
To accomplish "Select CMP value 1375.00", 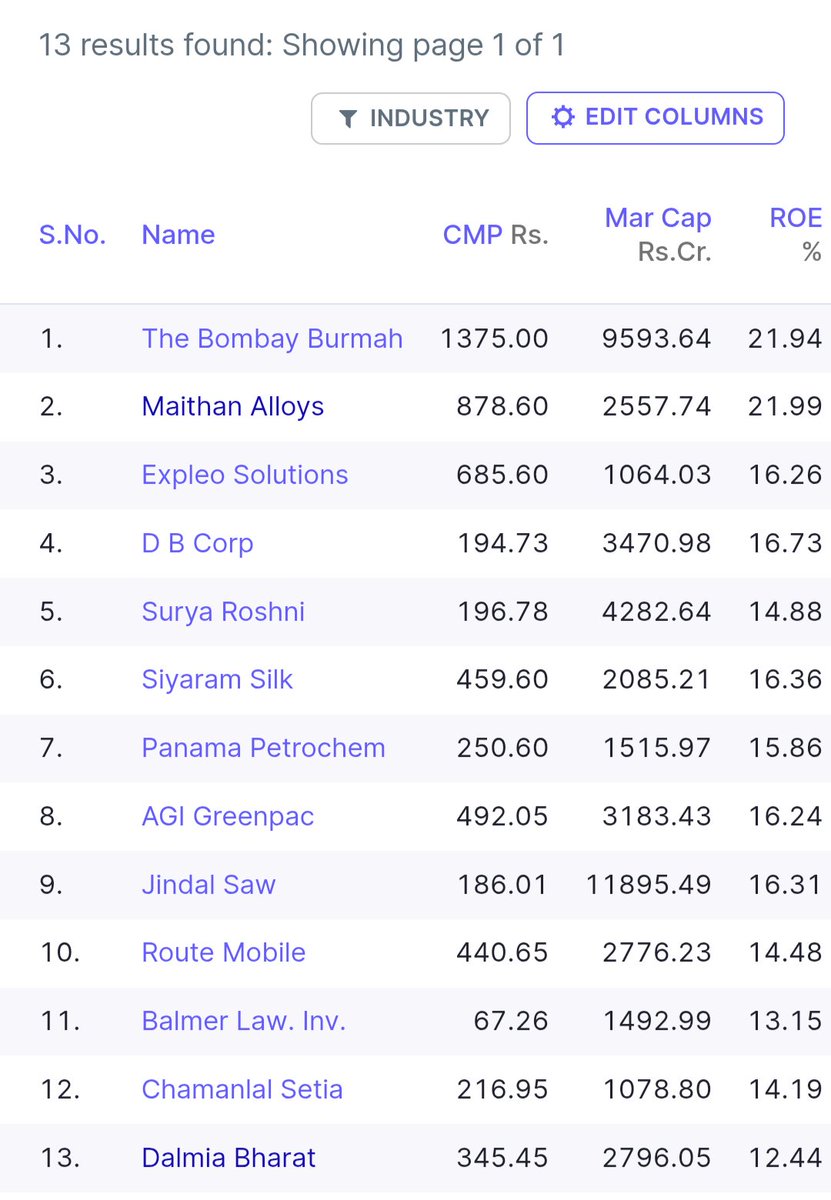I will click(x=494, y=339).
